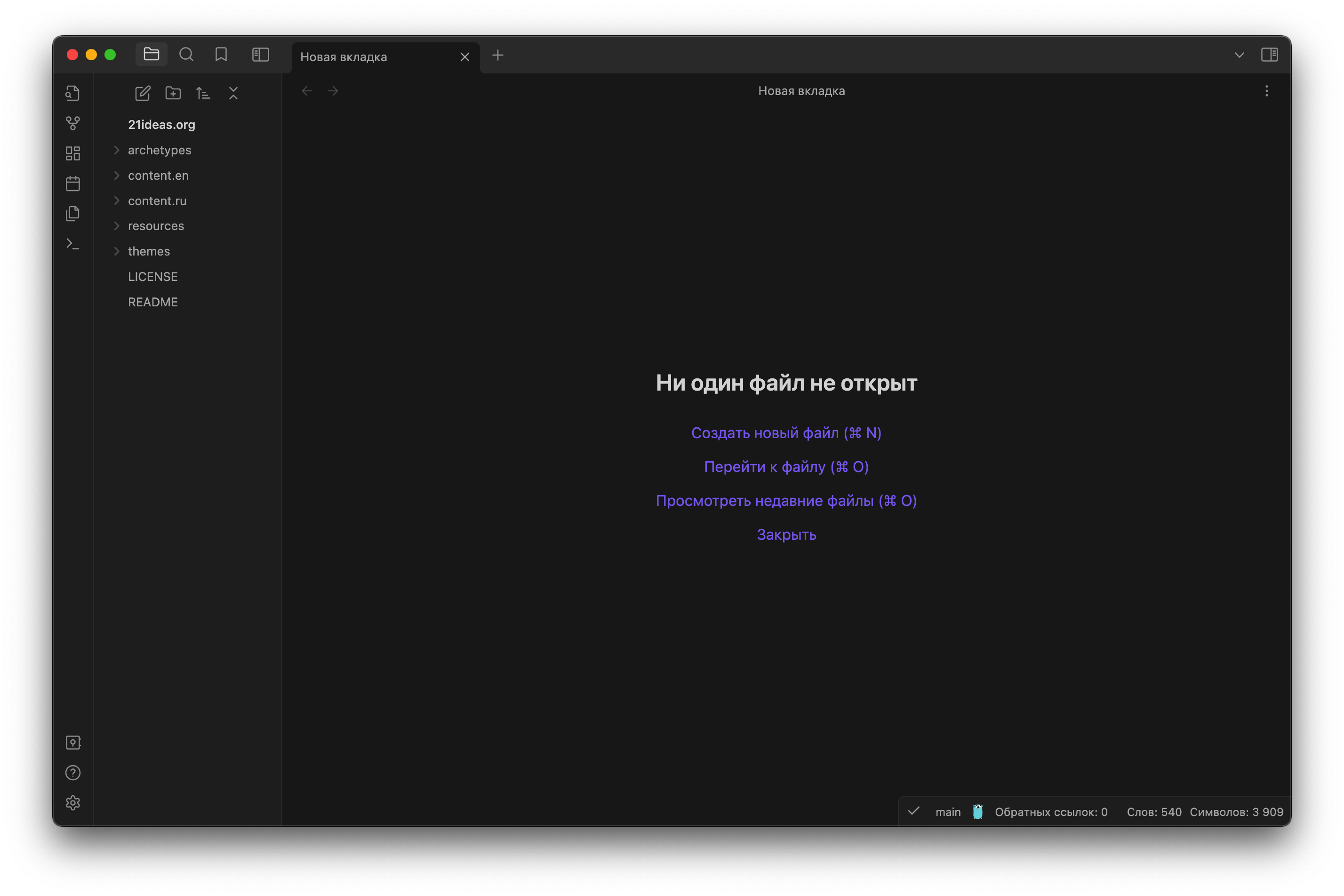The image size is (1344, 896).
Task: Create a new folder in the explorer
Action: [x=173, y=93]
